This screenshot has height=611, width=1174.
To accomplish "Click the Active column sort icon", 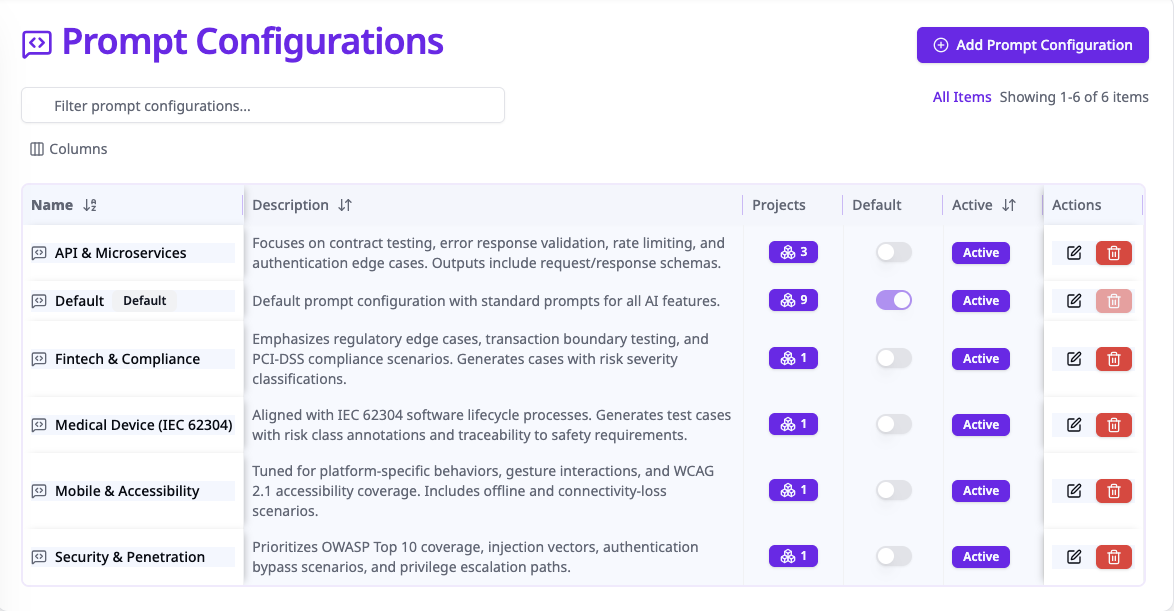I will [1009, 205].
